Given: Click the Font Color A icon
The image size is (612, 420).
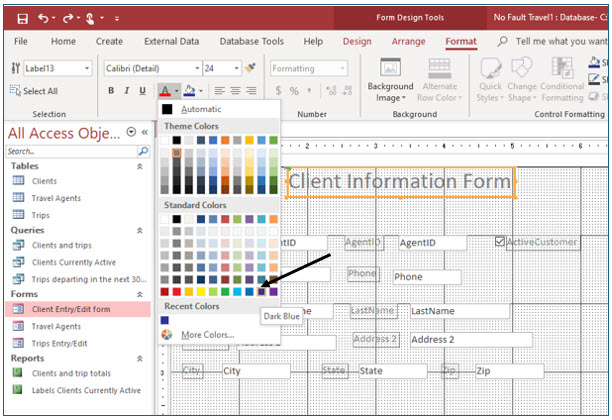Looking at the screenshot, I should click(165, 91).
